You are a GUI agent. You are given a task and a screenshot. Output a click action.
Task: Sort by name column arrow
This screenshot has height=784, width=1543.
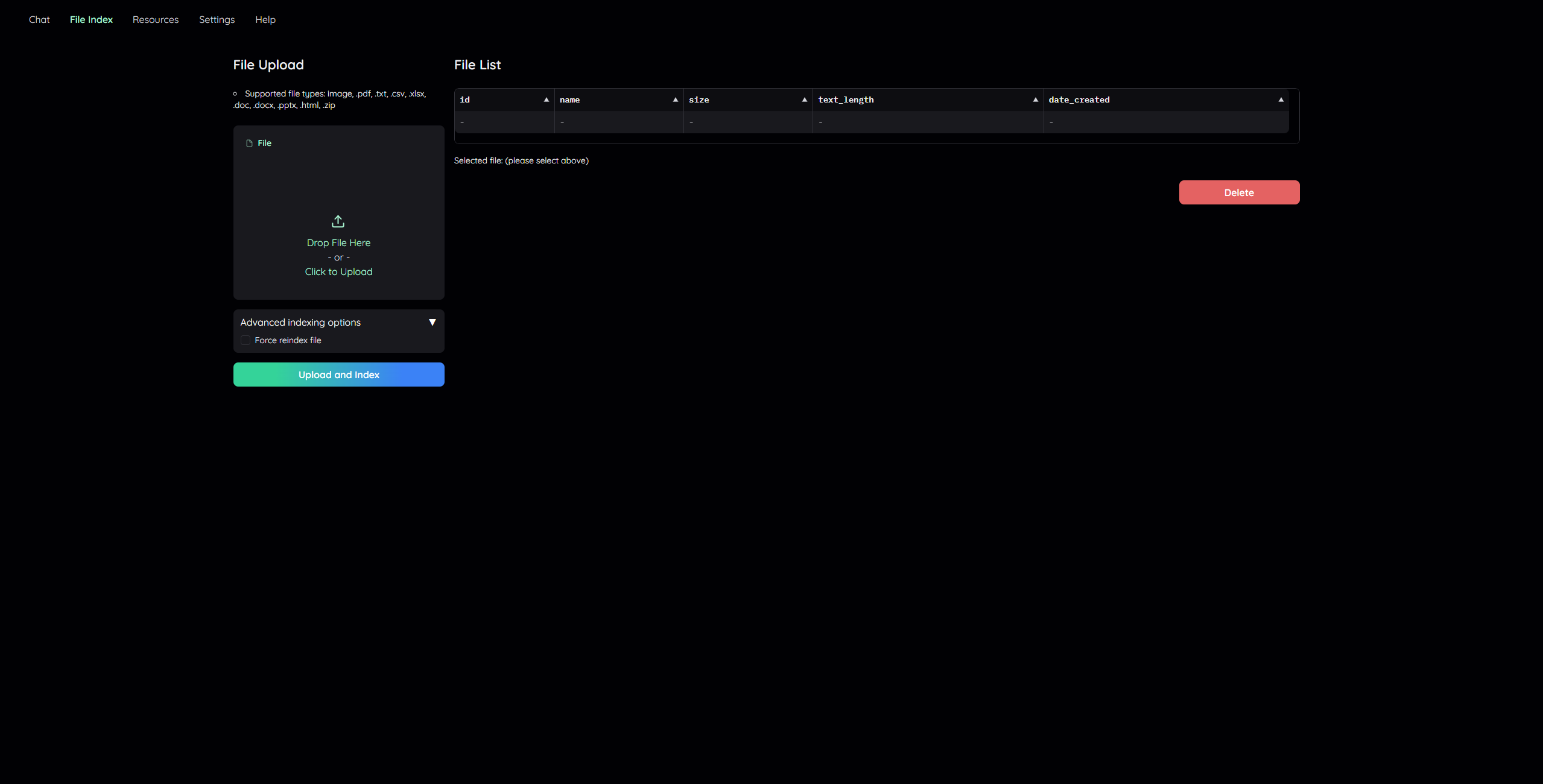(676, 100)
